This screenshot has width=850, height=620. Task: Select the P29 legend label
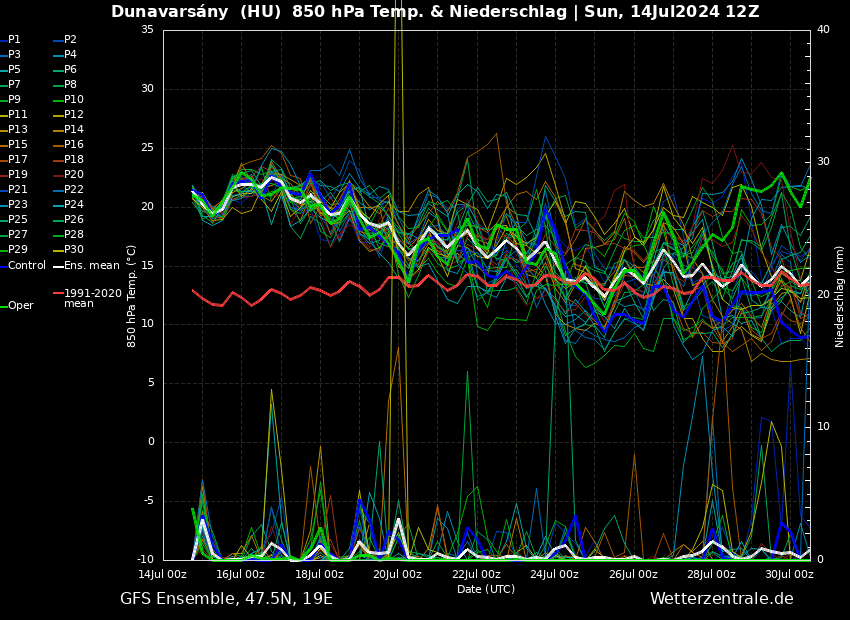click(x=18, y=250)
